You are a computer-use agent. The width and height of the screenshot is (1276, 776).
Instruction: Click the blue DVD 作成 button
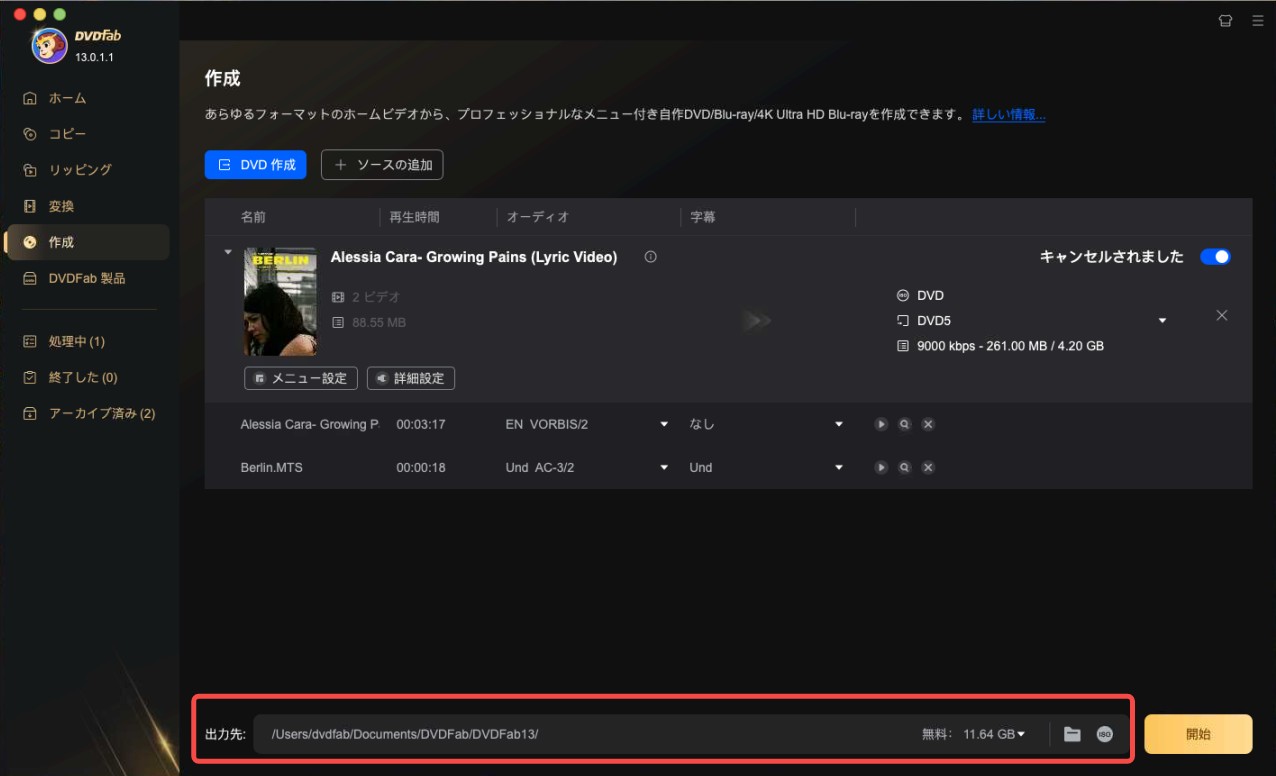click(x=256, y=165)
